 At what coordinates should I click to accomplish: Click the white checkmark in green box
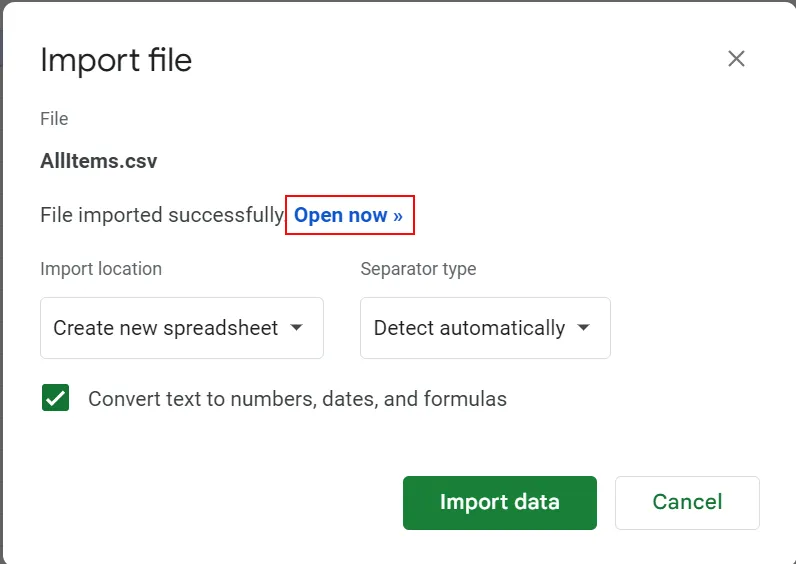click(55, 398)
